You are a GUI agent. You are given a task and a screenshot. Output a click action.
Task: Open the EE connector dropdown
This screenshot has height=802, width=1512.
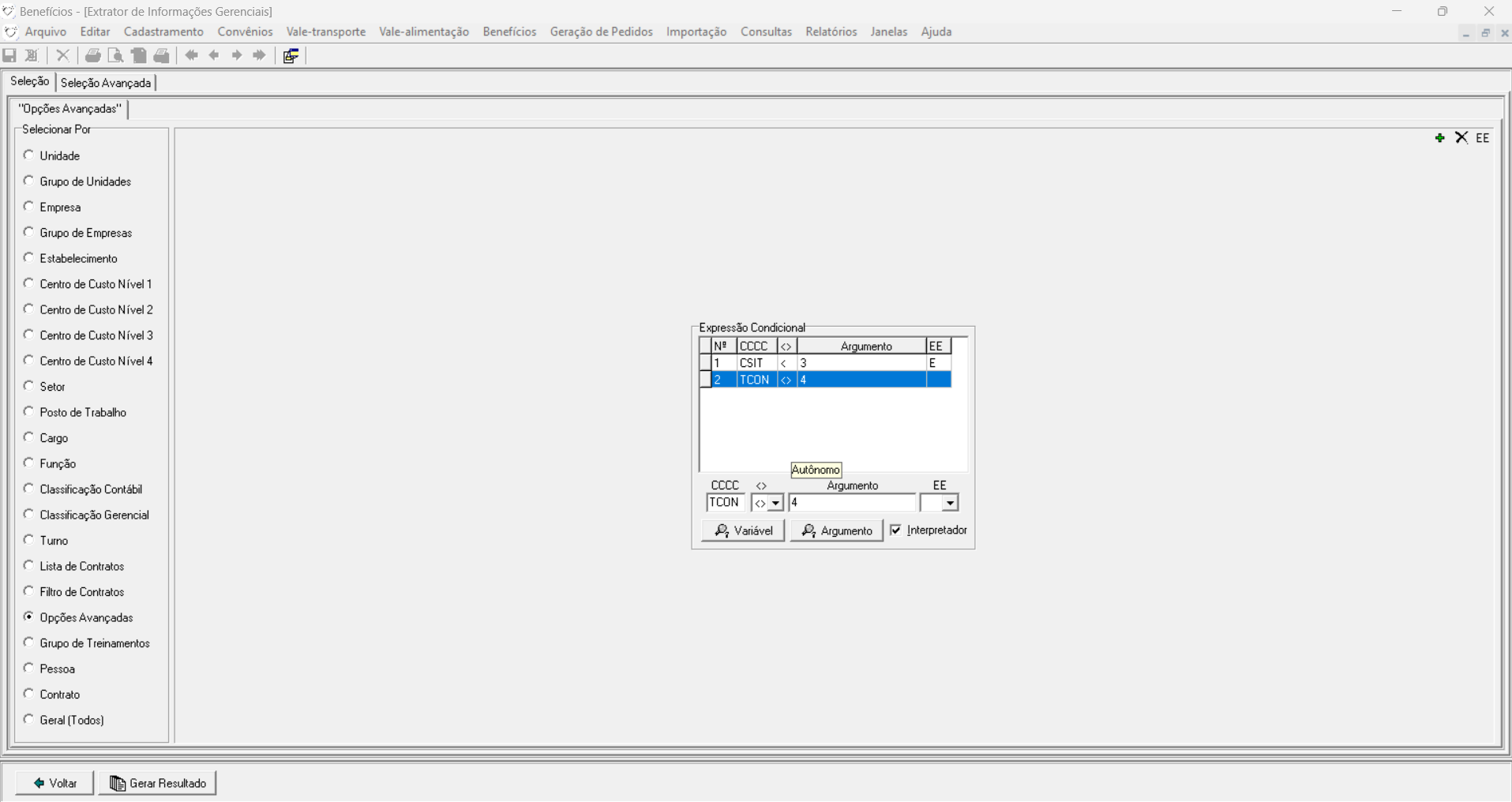950,503
